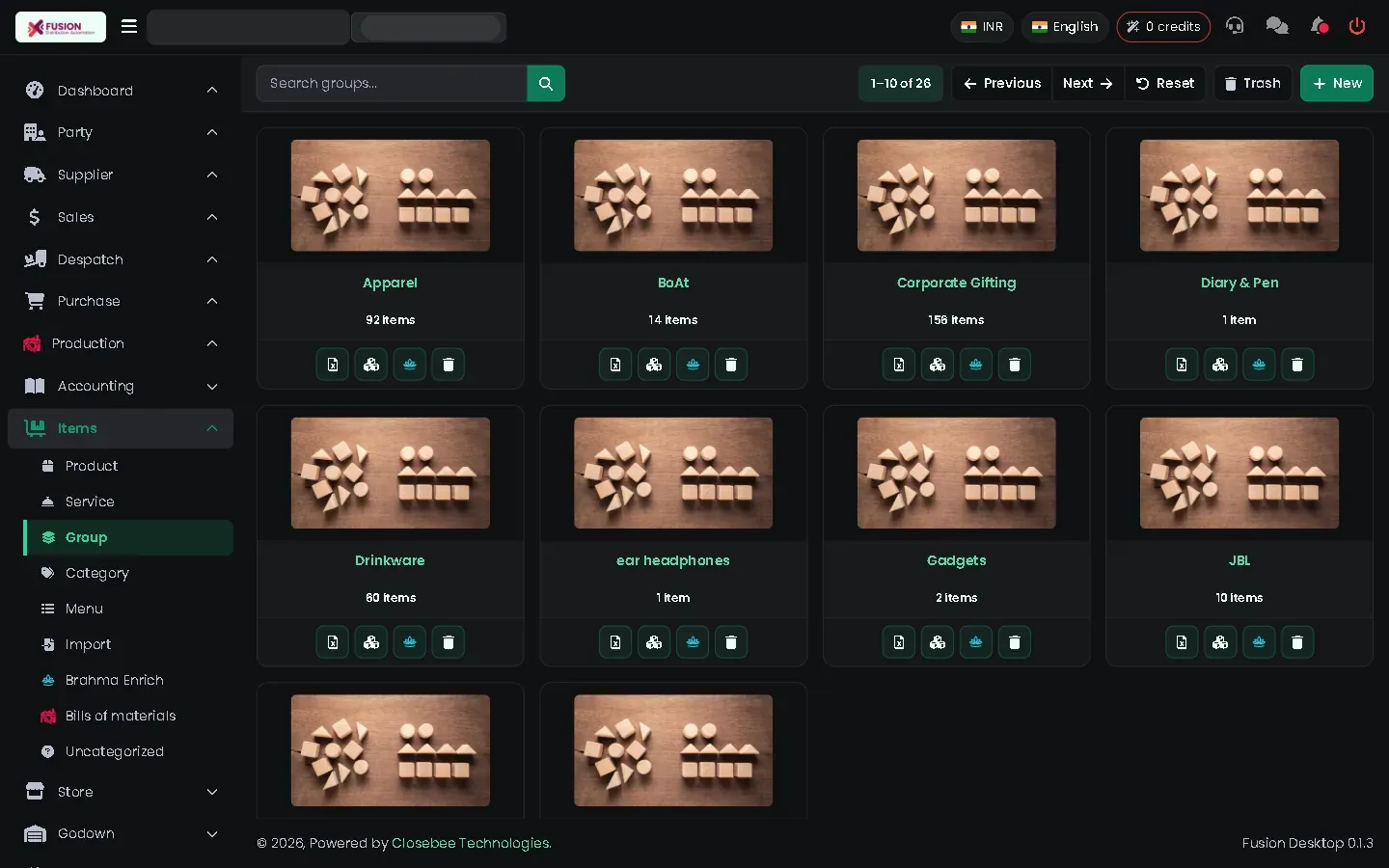The height and width of the screenshot is (868, 1389).
Task: Go to Previous page of groups
Action: 1002,84
